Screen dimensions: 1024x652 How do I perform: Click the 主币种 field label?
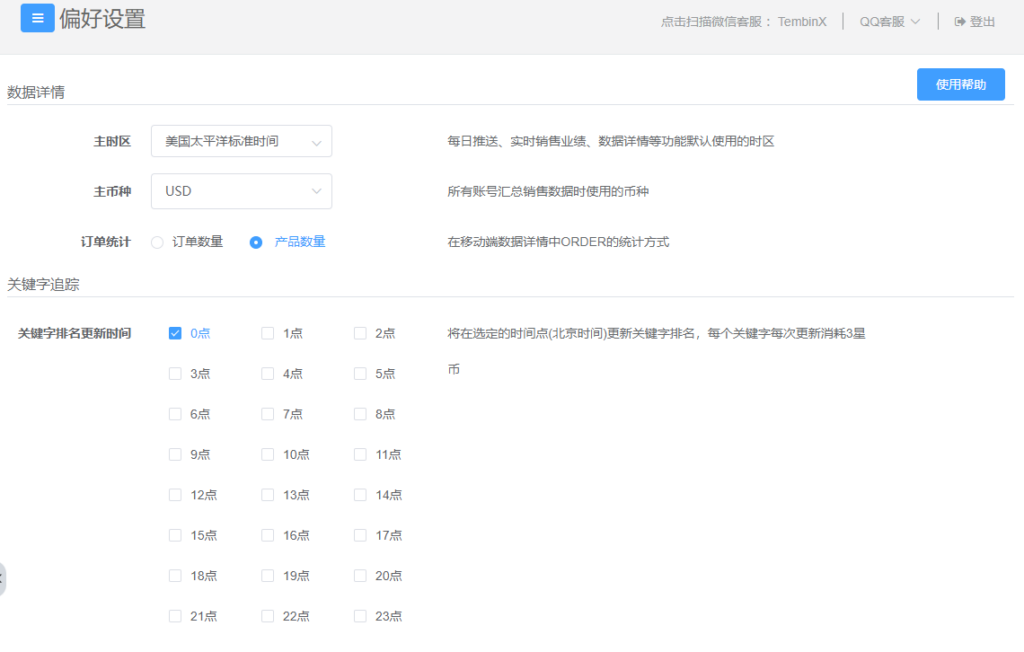pos(112,191)
